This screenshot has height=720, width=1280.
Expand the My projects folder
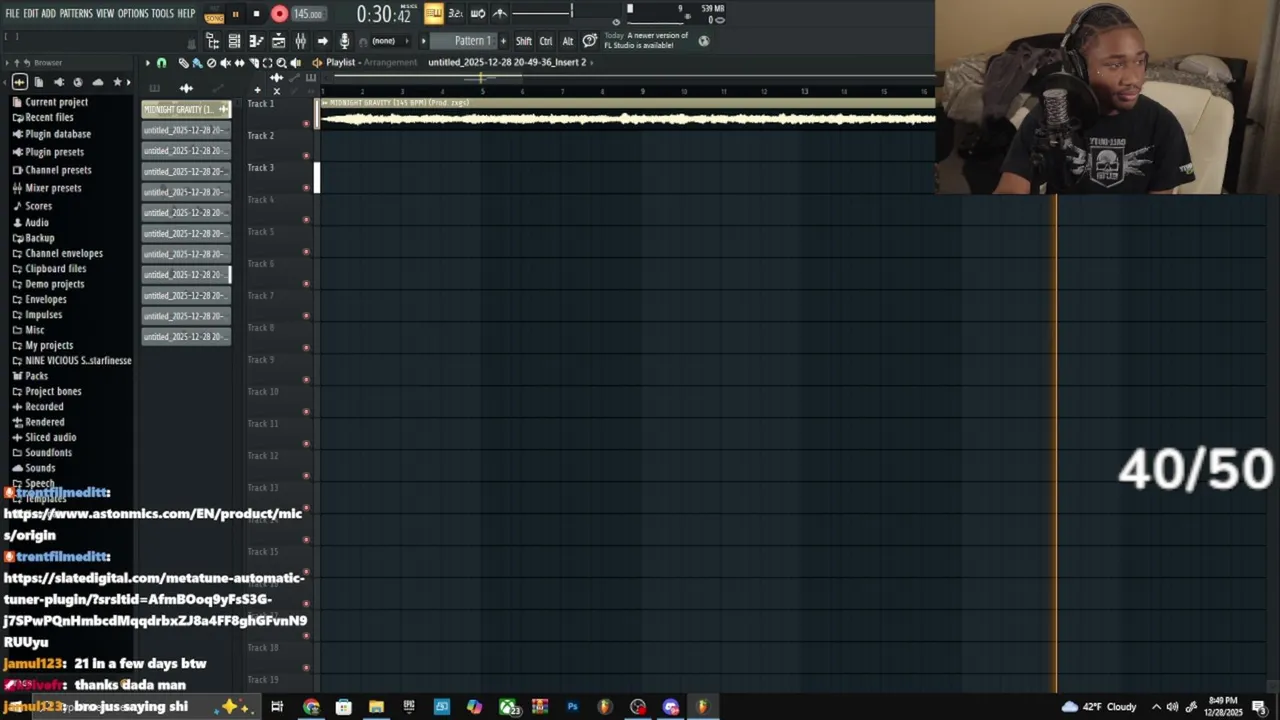coord(43,345)
